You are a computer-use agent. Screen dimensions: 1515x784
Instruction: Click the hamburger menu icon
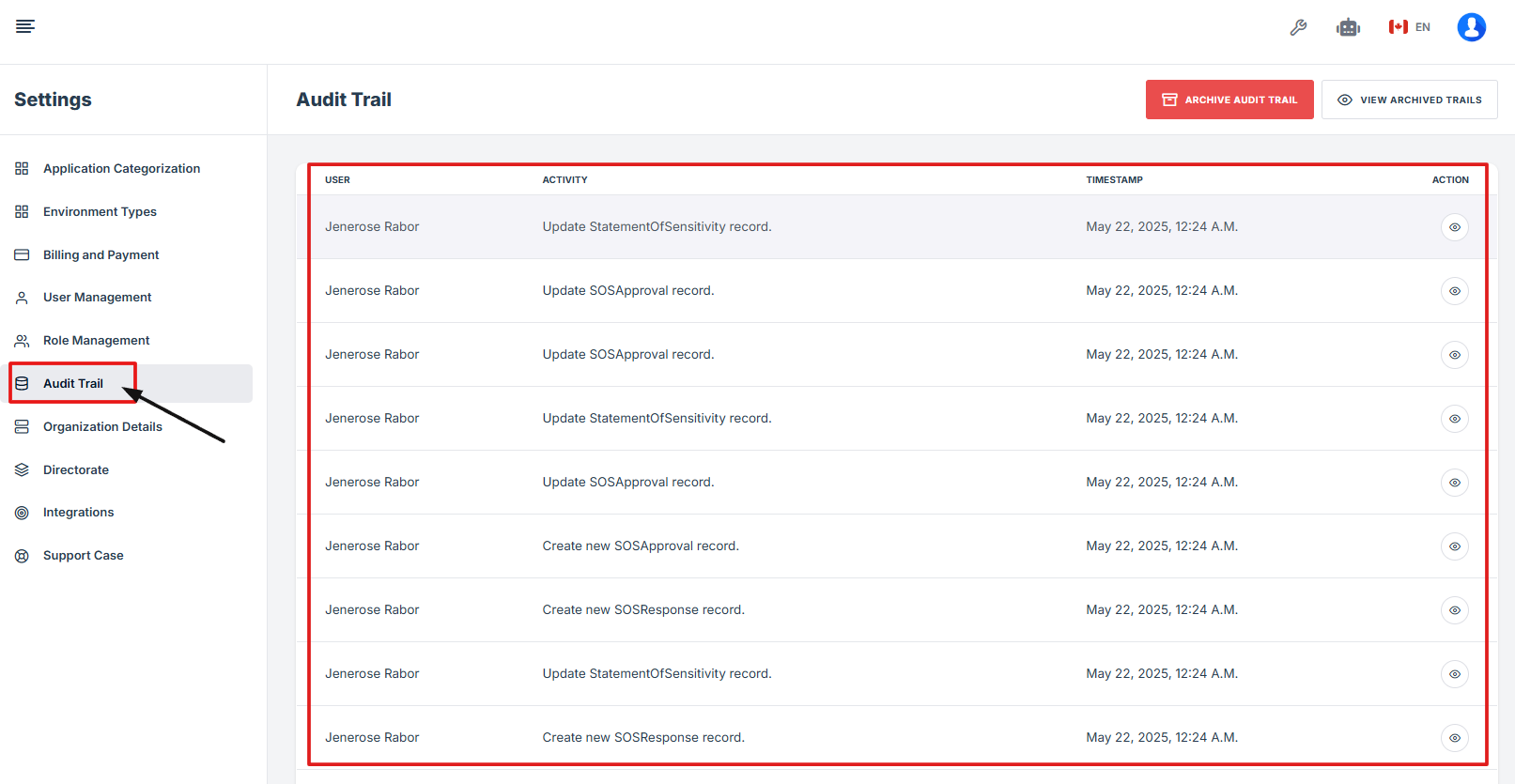25,26
